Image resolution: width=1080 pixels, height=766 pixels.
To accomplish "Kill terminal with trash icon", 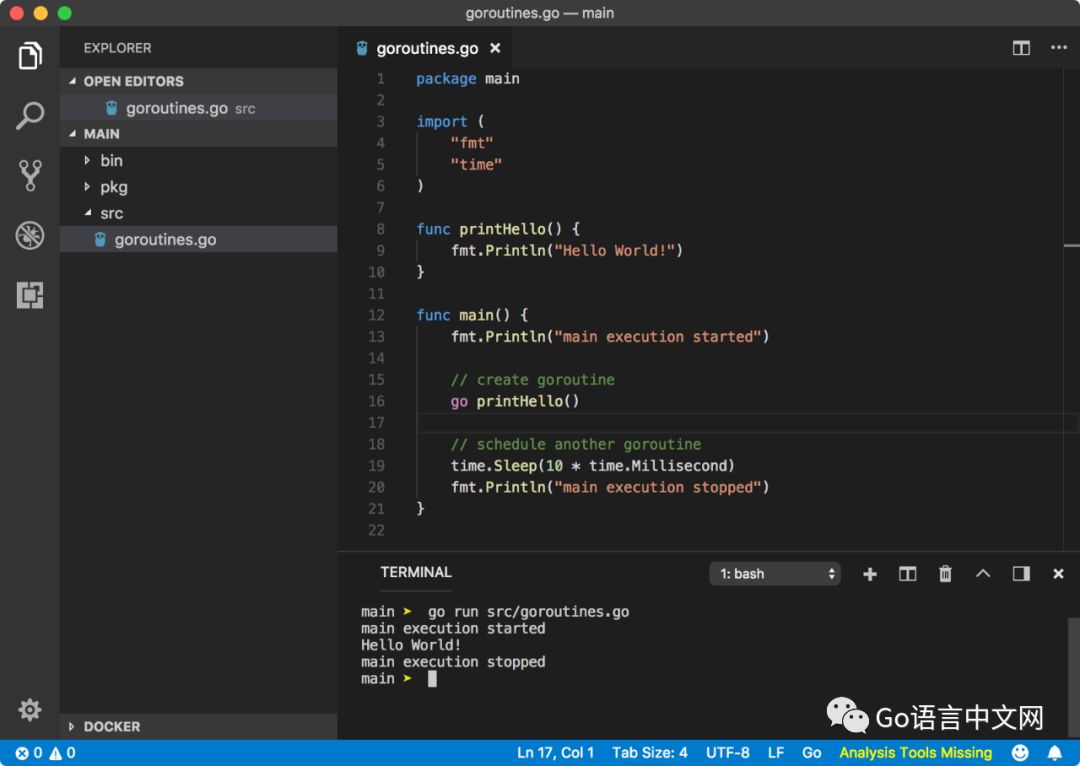I will click(x=945, y=574).
